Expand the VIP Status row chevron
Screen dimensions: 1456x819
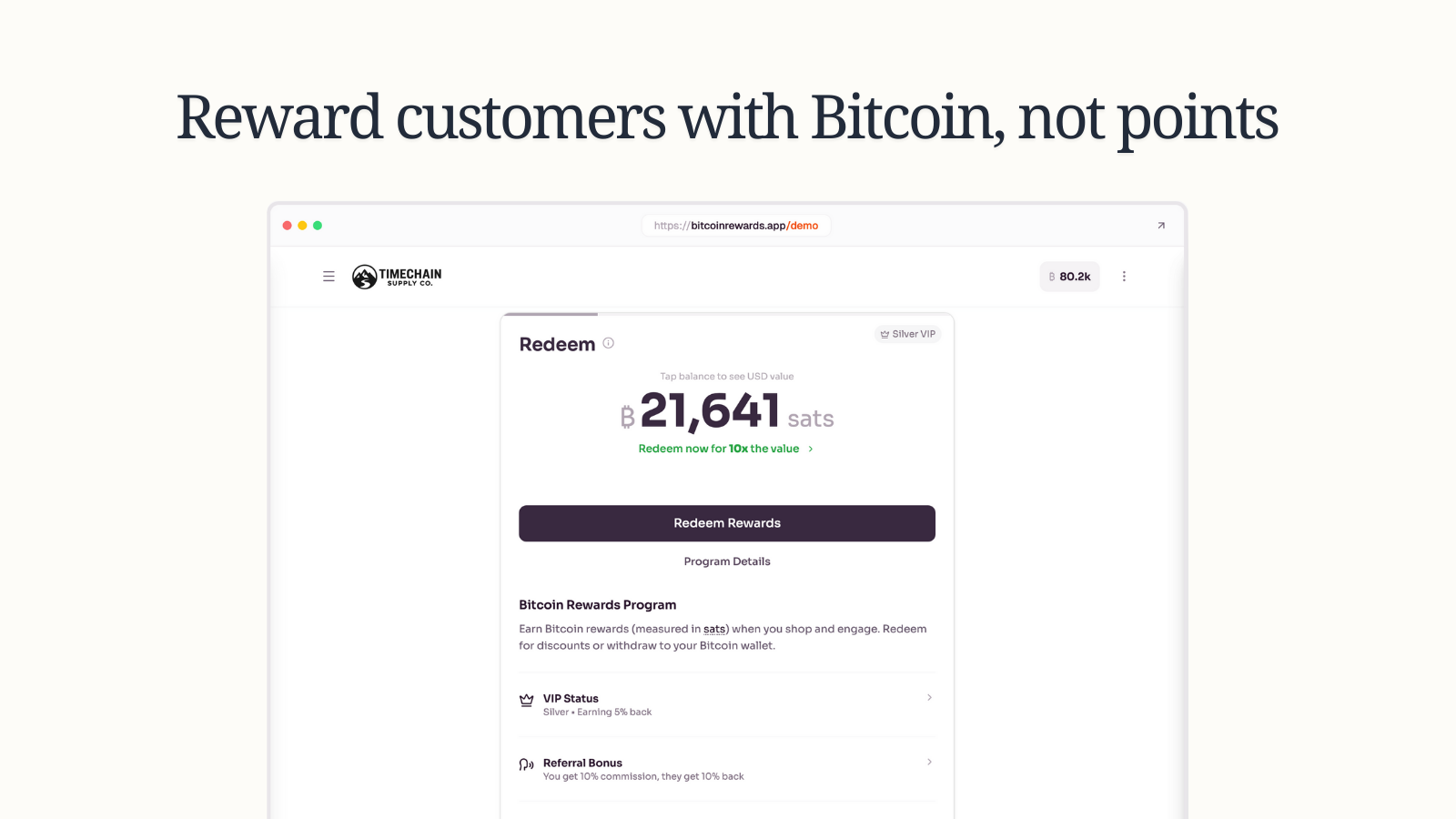coord(929,698)
